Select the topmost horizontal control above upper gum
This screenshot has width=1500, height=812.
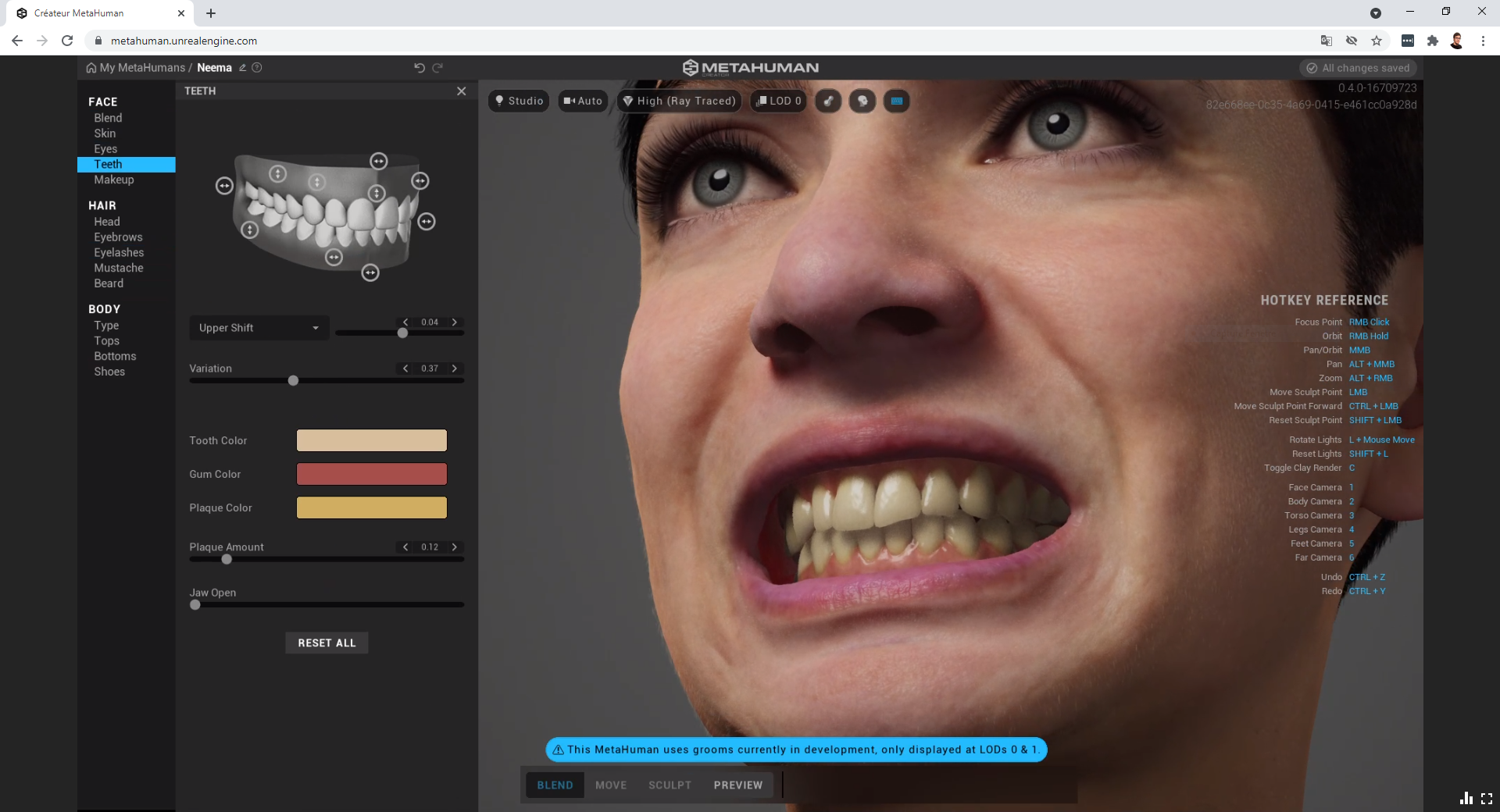point(379,161)
